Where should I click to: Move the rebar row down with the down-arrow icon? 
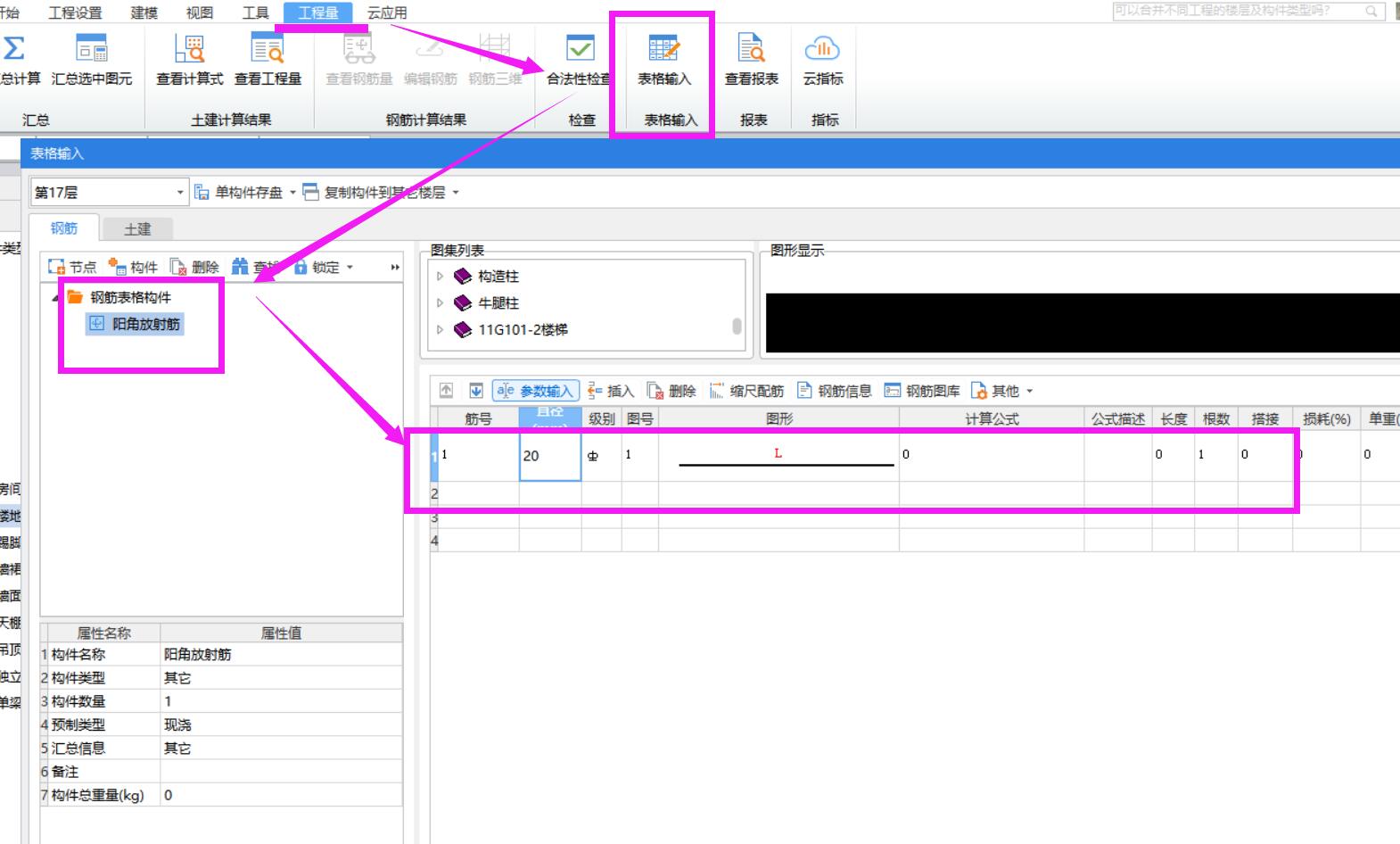coord(476,391)
